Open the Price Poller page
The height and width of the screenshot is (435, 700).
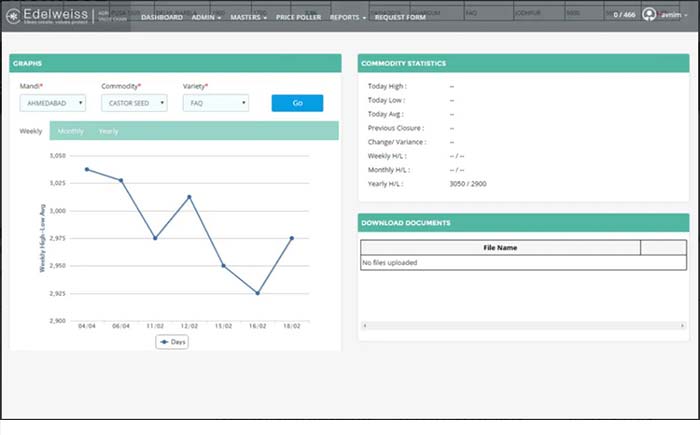click(x=300, y=17)
